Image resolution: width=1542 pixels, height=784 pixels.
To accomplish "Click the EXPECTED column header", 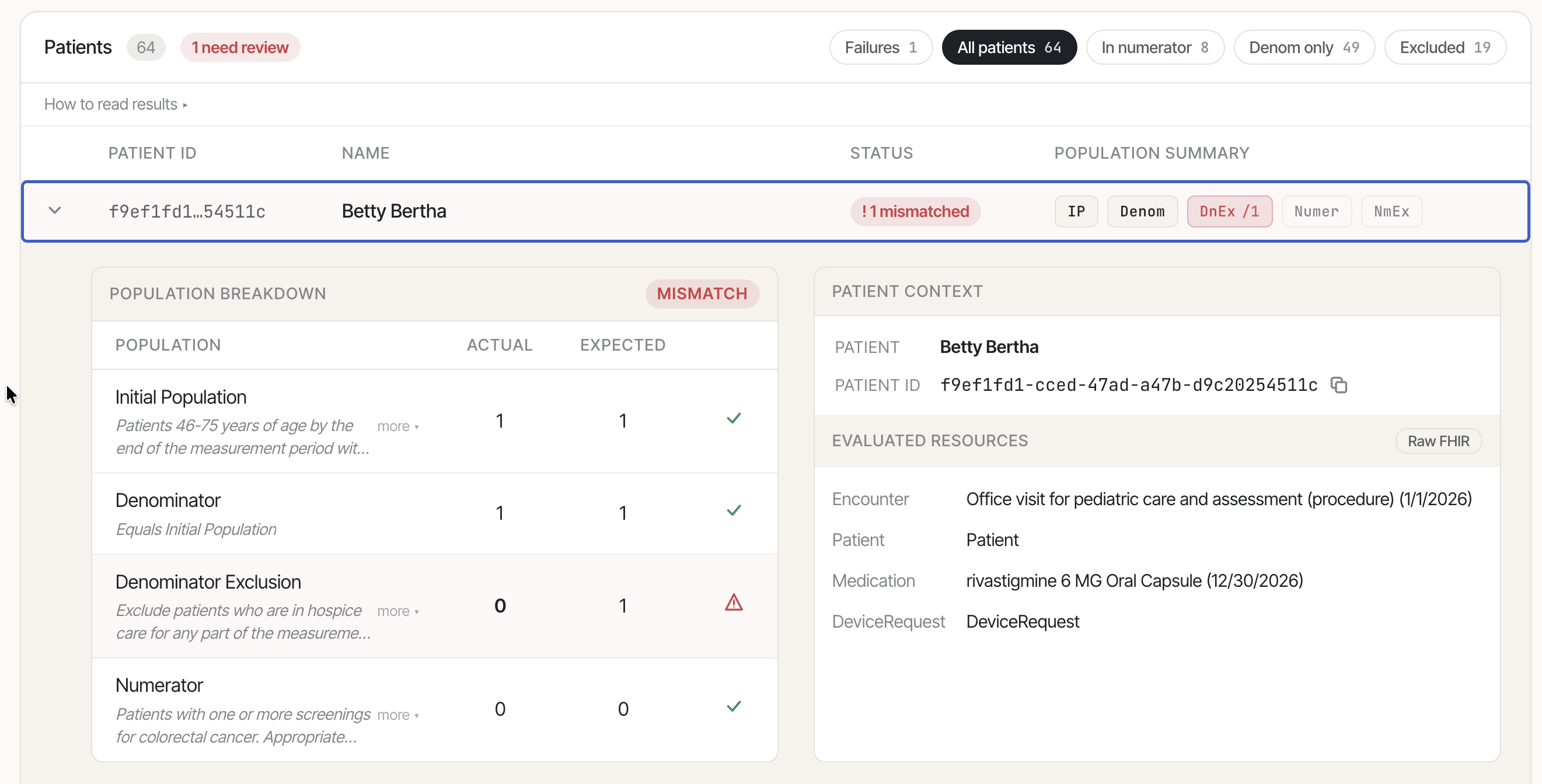I will pyautogui.click(x=623, y=345).
